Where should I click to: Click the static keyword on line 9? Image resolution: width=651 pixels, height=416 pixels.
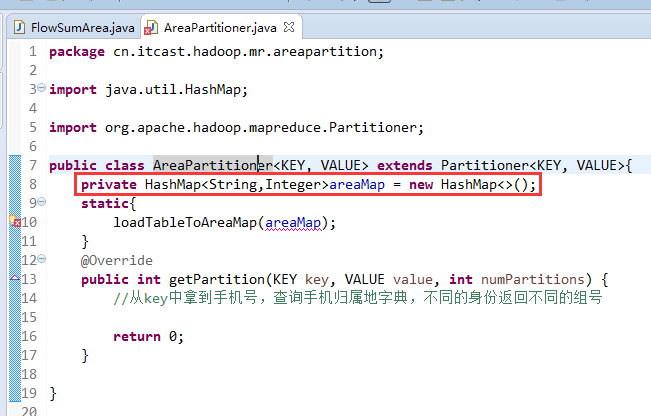pos(105,203)
